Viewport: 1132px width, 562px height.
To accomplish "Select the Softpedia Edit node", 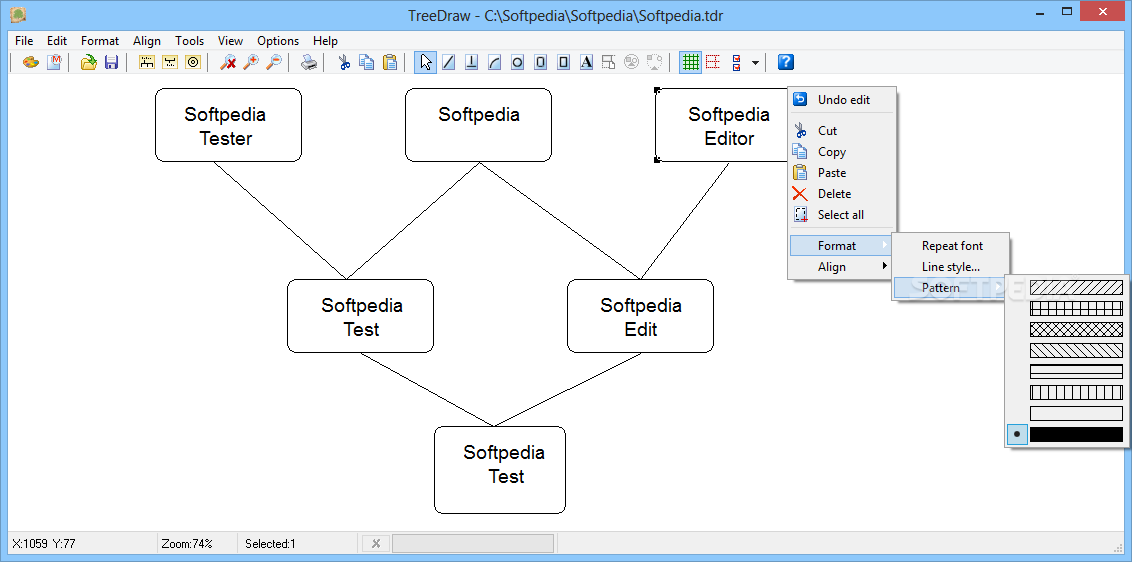I will click(x=640, y=316).
